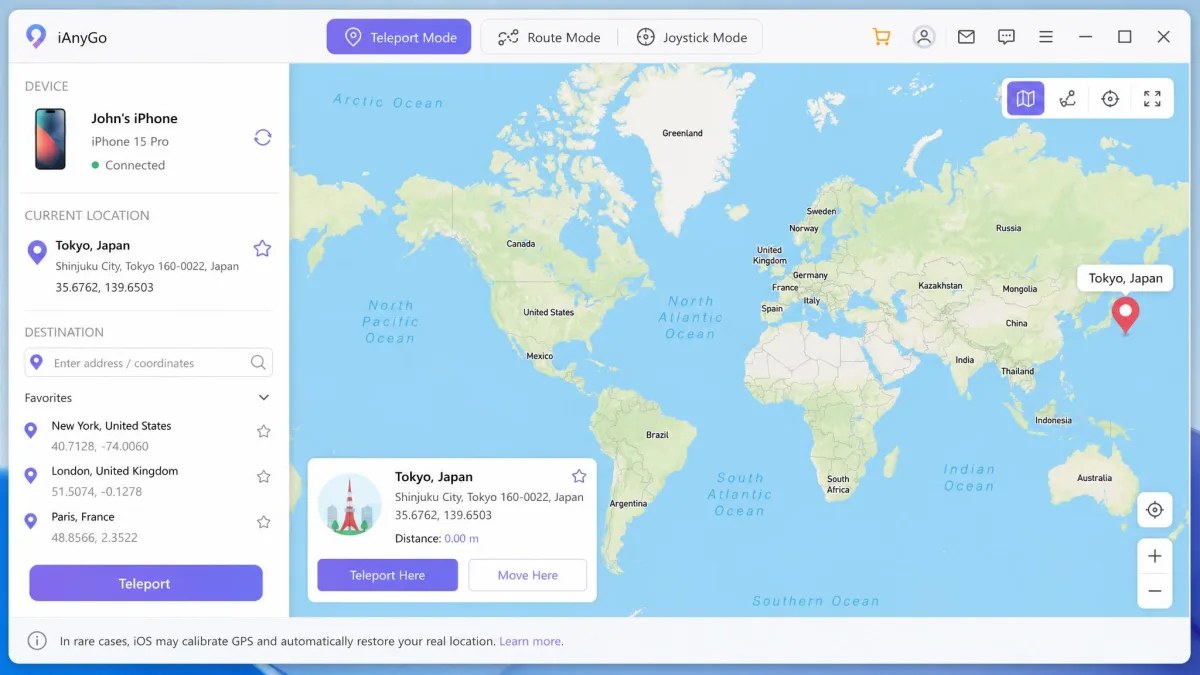Click the Move Here button
1200x675 pixels.
pos(528,575)
